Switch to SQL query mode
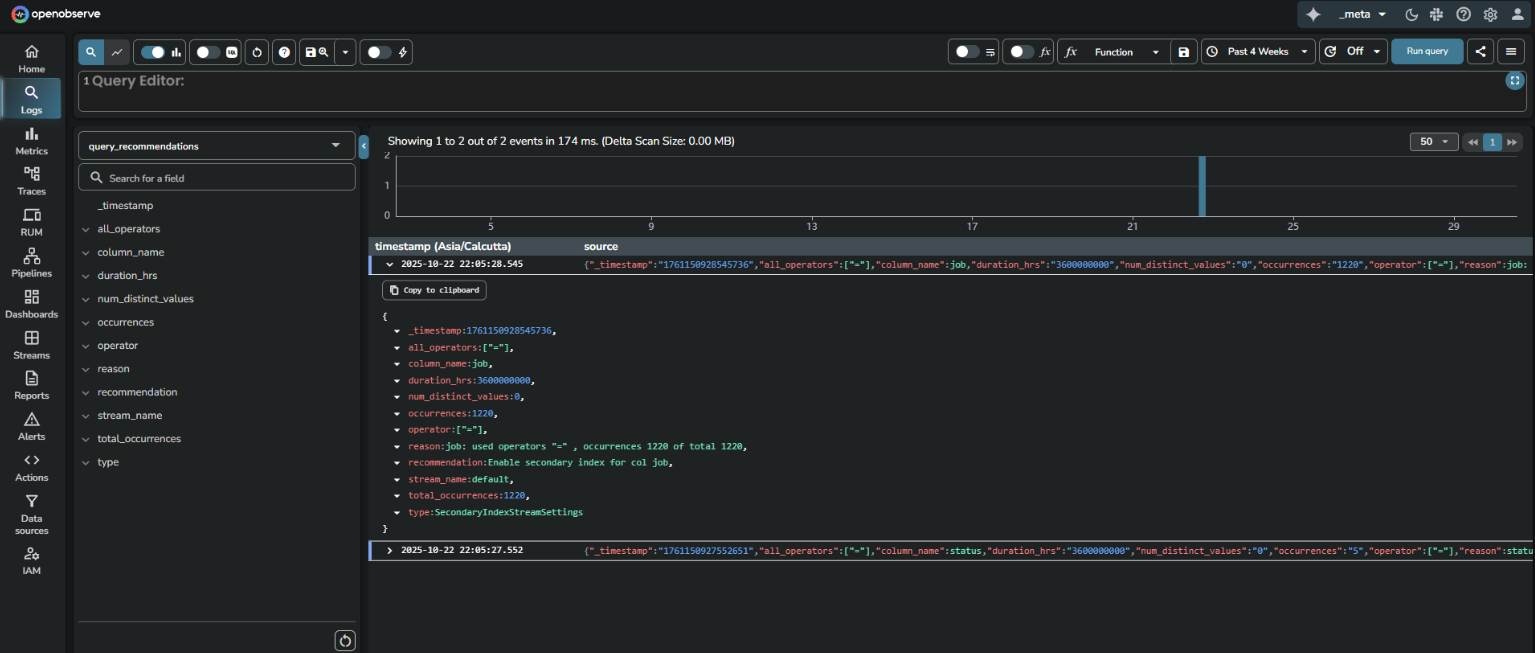The image size is (1535, 653). (207, 51)
